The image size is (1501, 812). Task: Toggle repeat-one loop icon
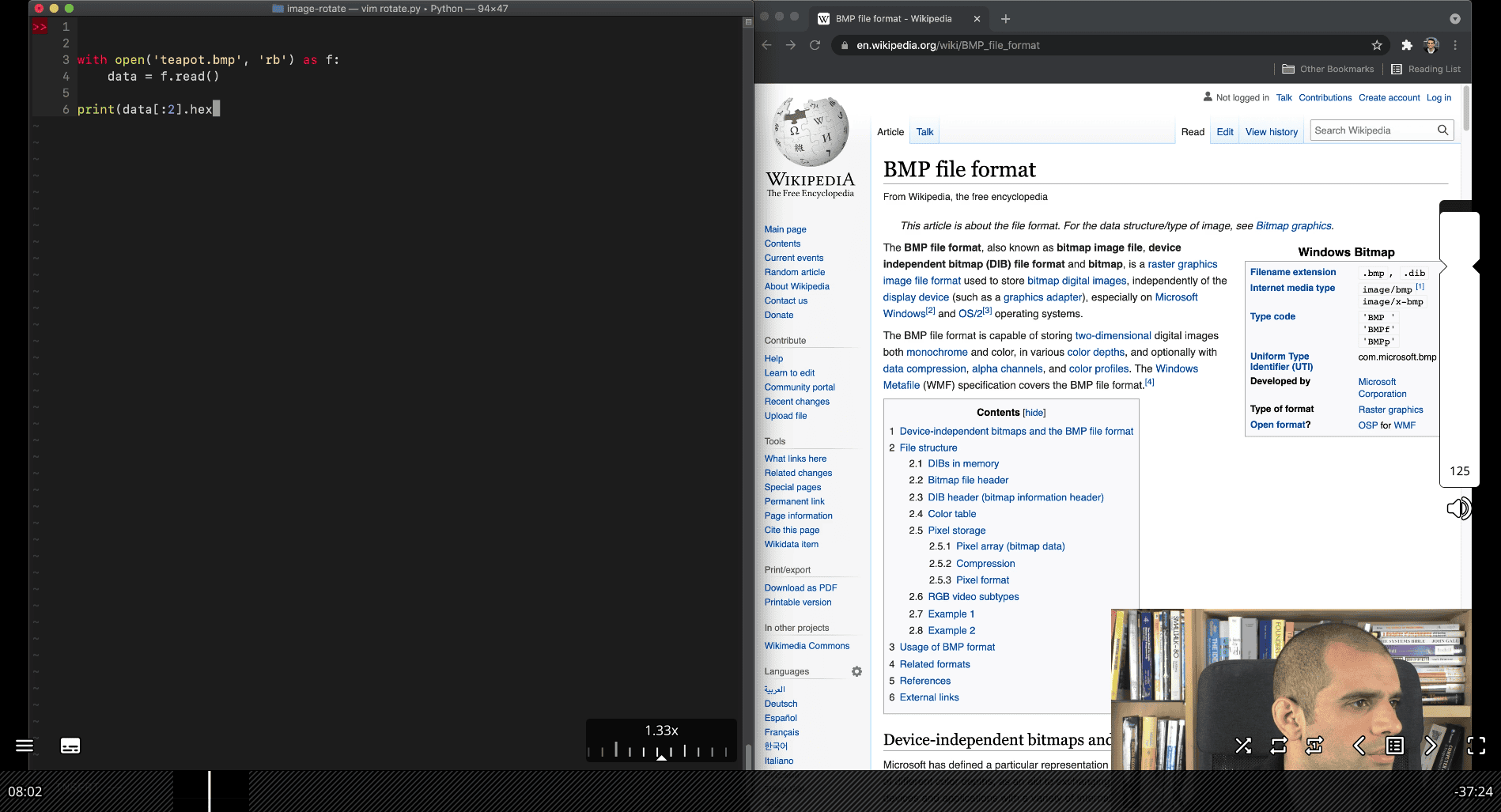coord(1314,746)
